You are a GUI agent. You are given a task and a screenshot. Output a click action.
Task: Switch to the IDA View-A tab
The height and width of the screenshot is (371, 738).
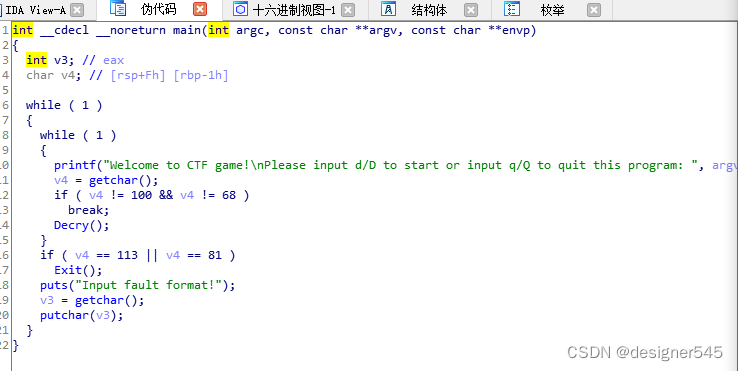click(36, 10)
